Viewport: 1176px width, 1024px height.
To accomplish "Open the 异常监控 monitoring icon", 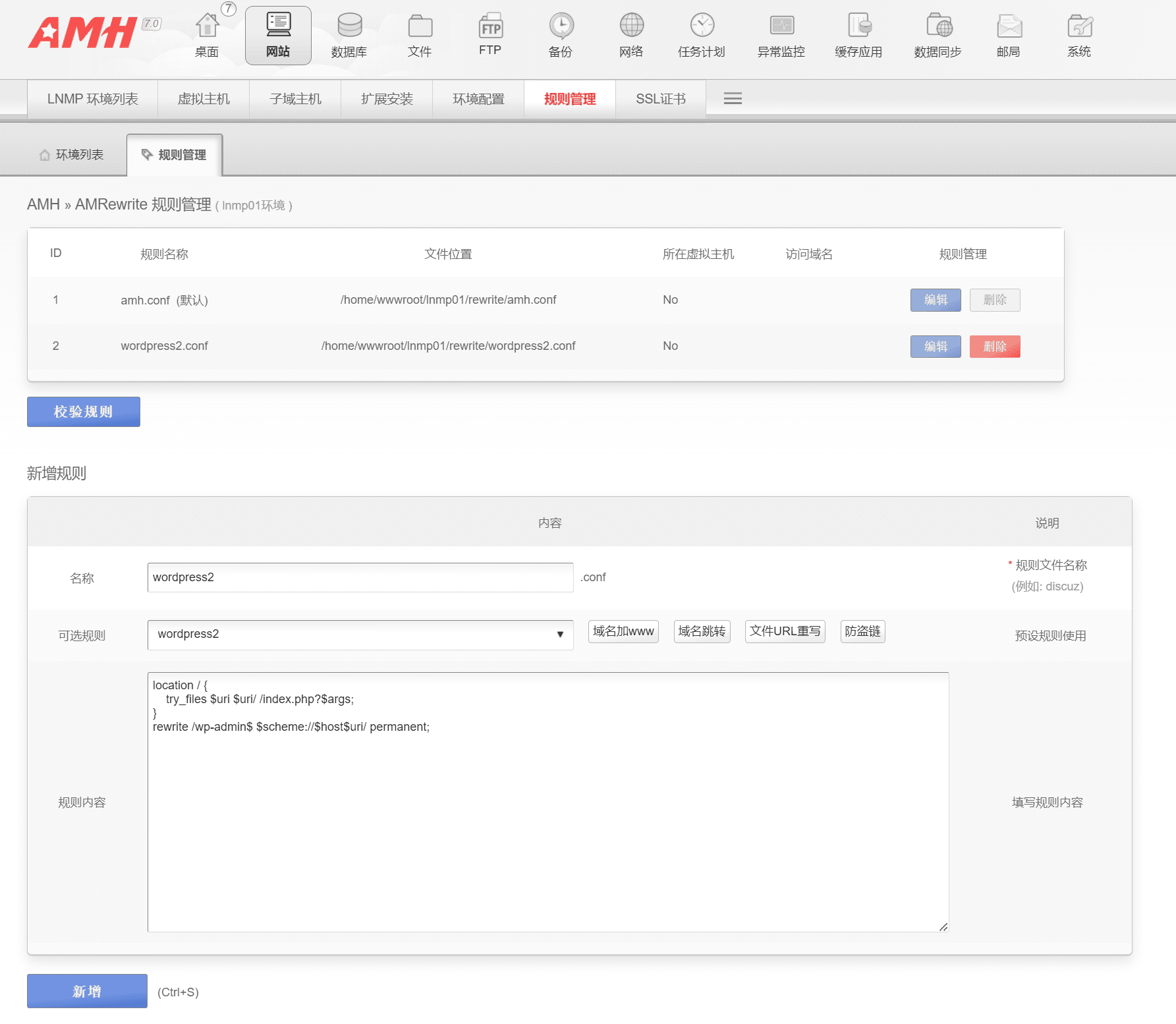I will coord(781,34).
